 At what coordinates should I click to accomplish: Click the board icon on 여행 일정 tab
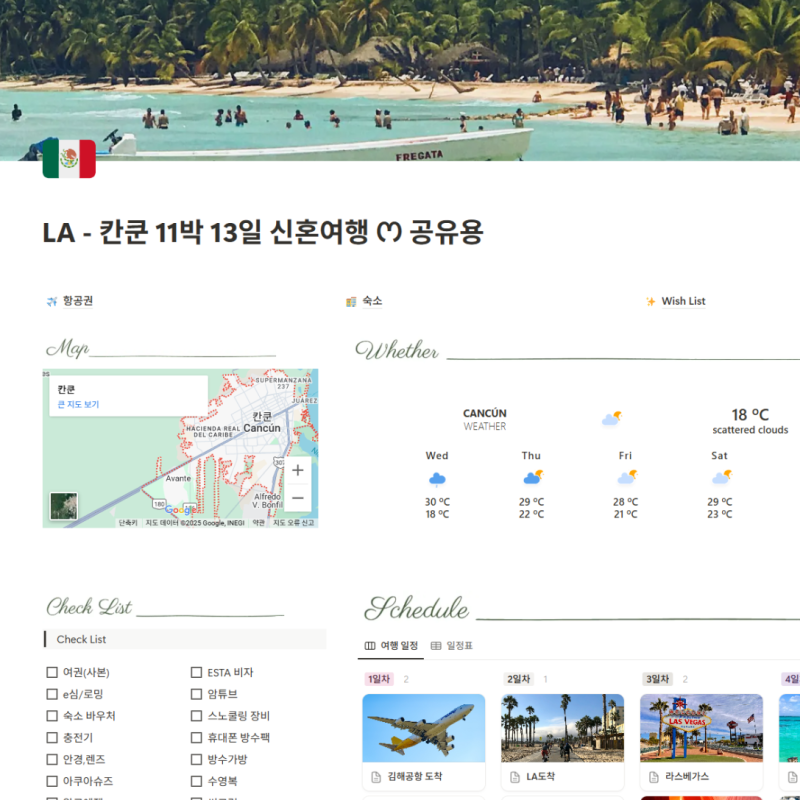pos(370,646)
